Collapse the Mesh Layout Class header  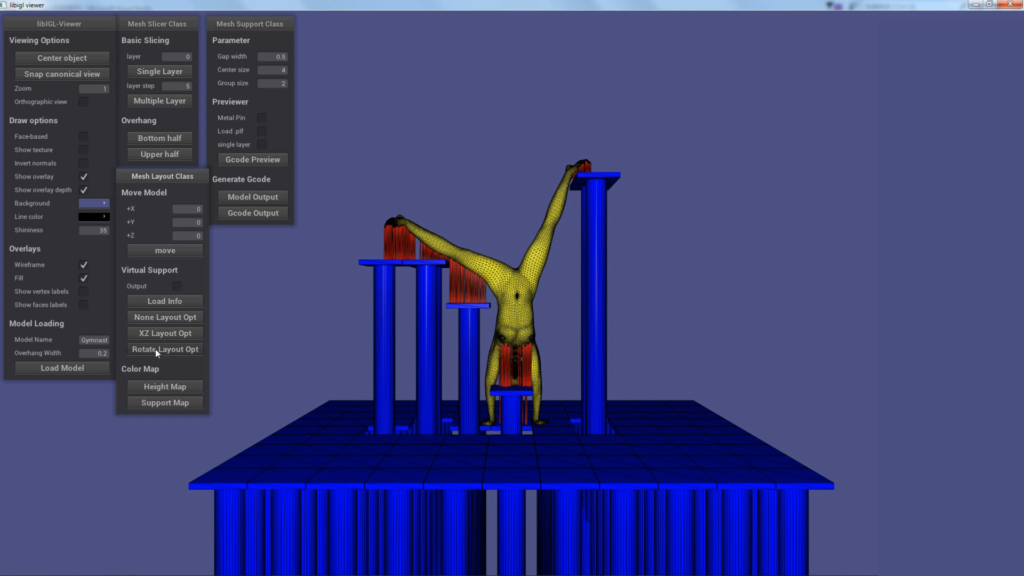pos(162,176)
